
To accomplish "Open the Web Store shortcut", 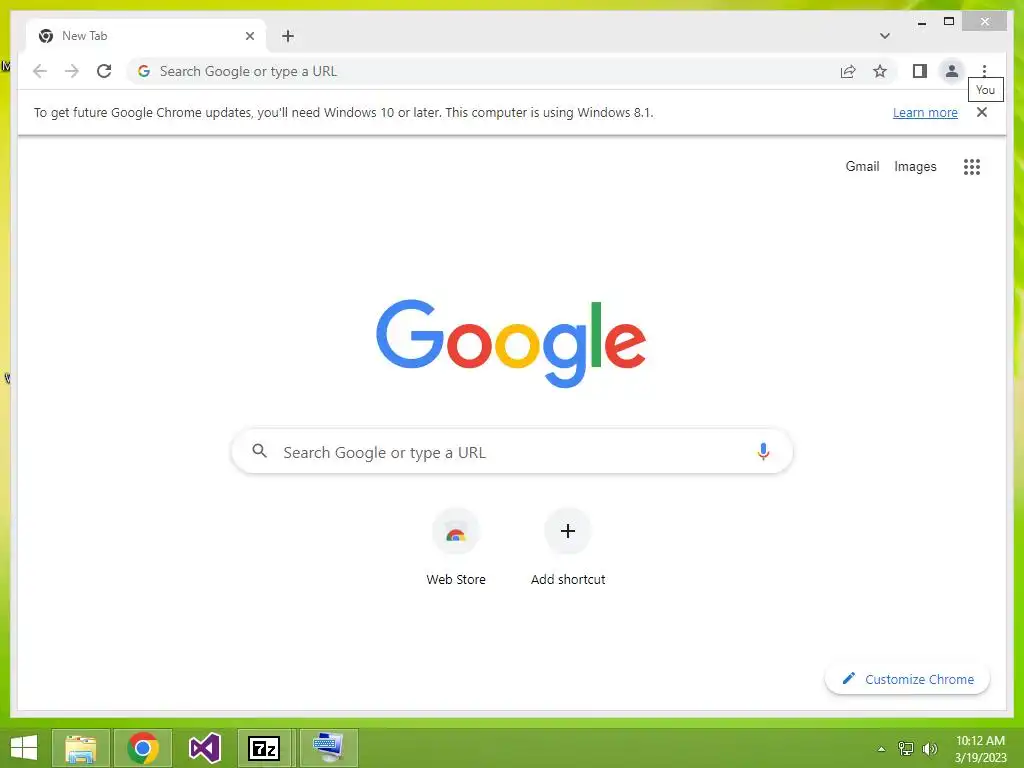I will (456, 531).
